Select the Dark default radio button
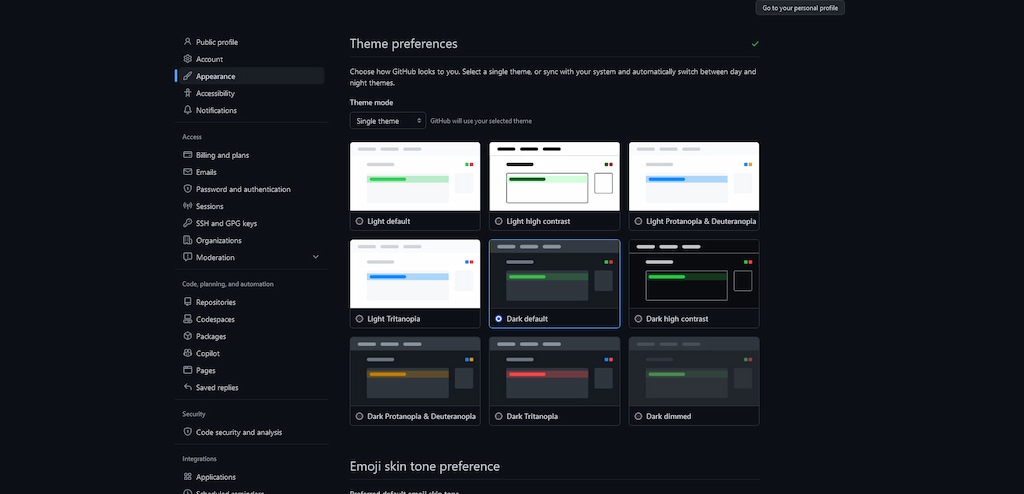Image resolution: width=1024 pixels, height=494 pixels. 499,319
